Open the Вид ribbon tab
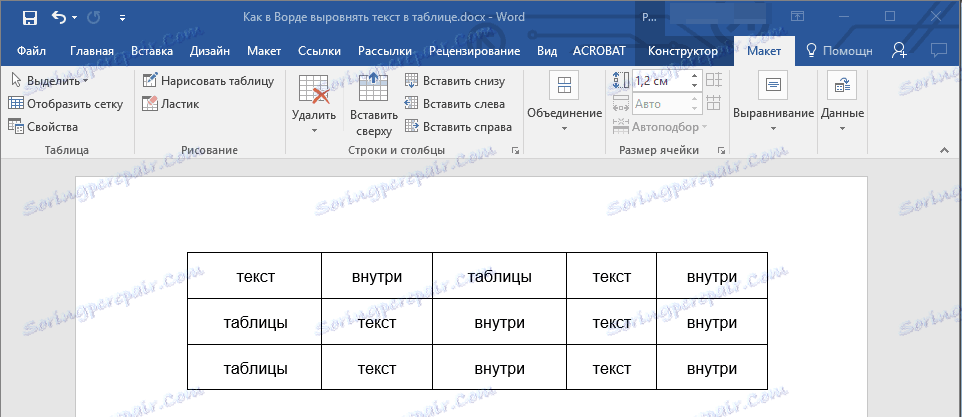 (x=547, y=51)
